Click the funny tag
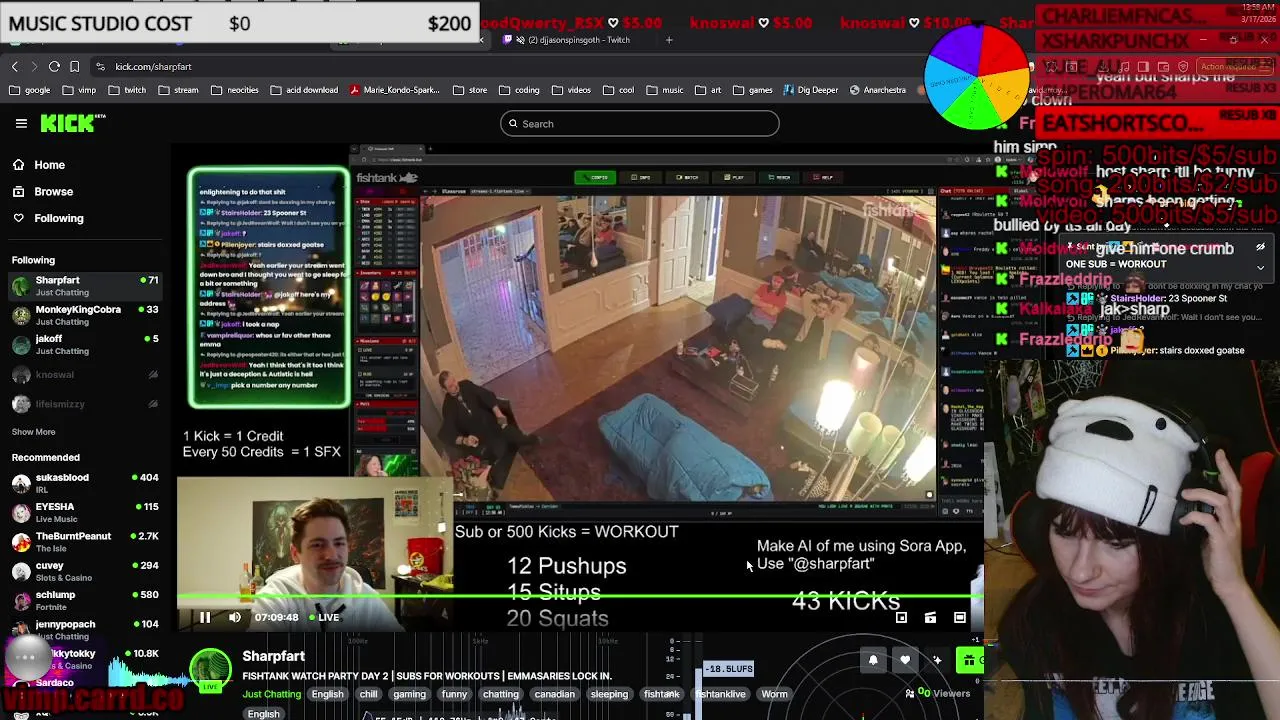The image size is (1280, 720). click(454, 694)
